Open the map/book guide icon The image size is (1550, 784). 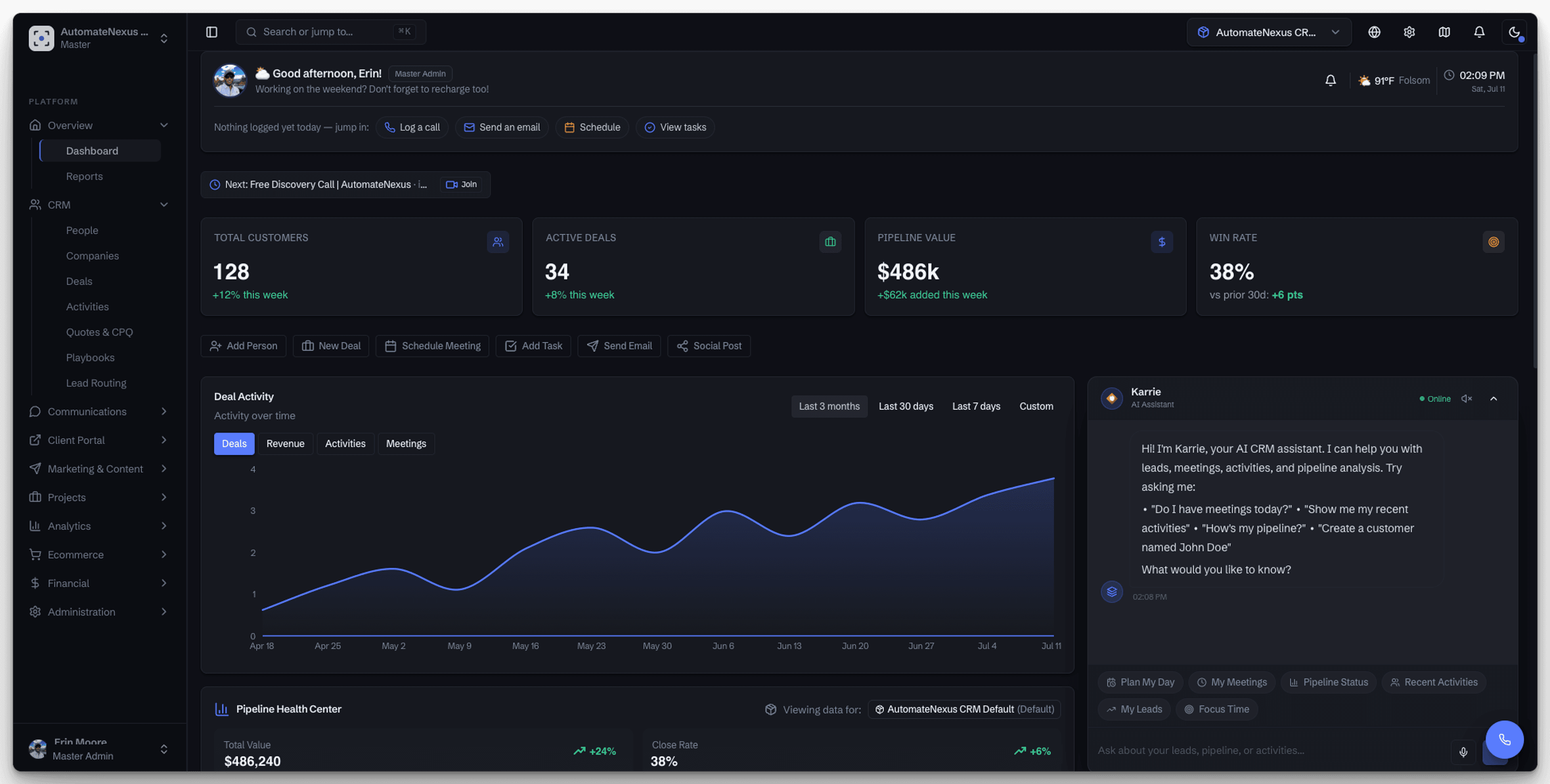[x=1443, y=32]
